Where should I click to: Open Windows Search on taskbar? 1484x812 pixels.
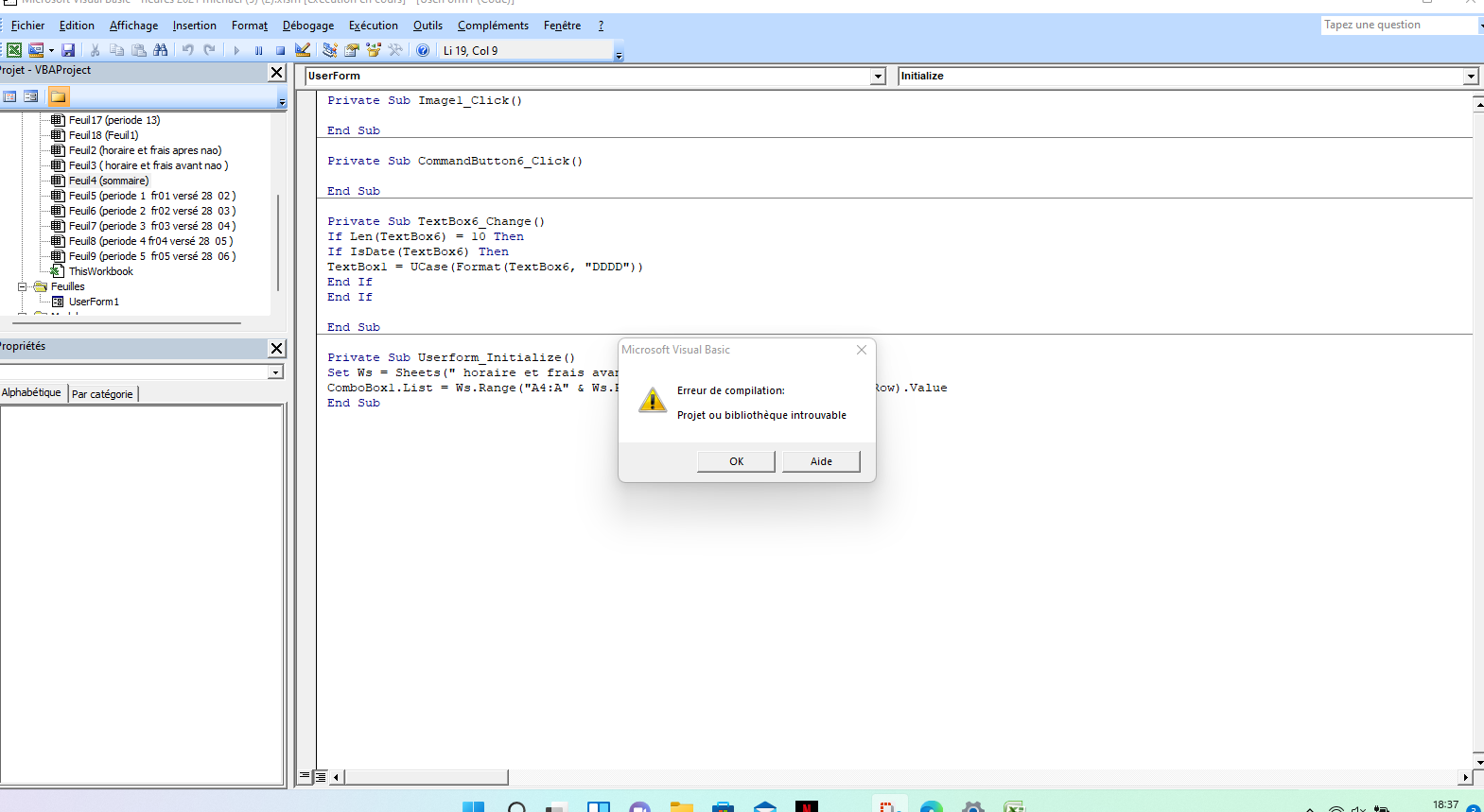coord(517,806)
